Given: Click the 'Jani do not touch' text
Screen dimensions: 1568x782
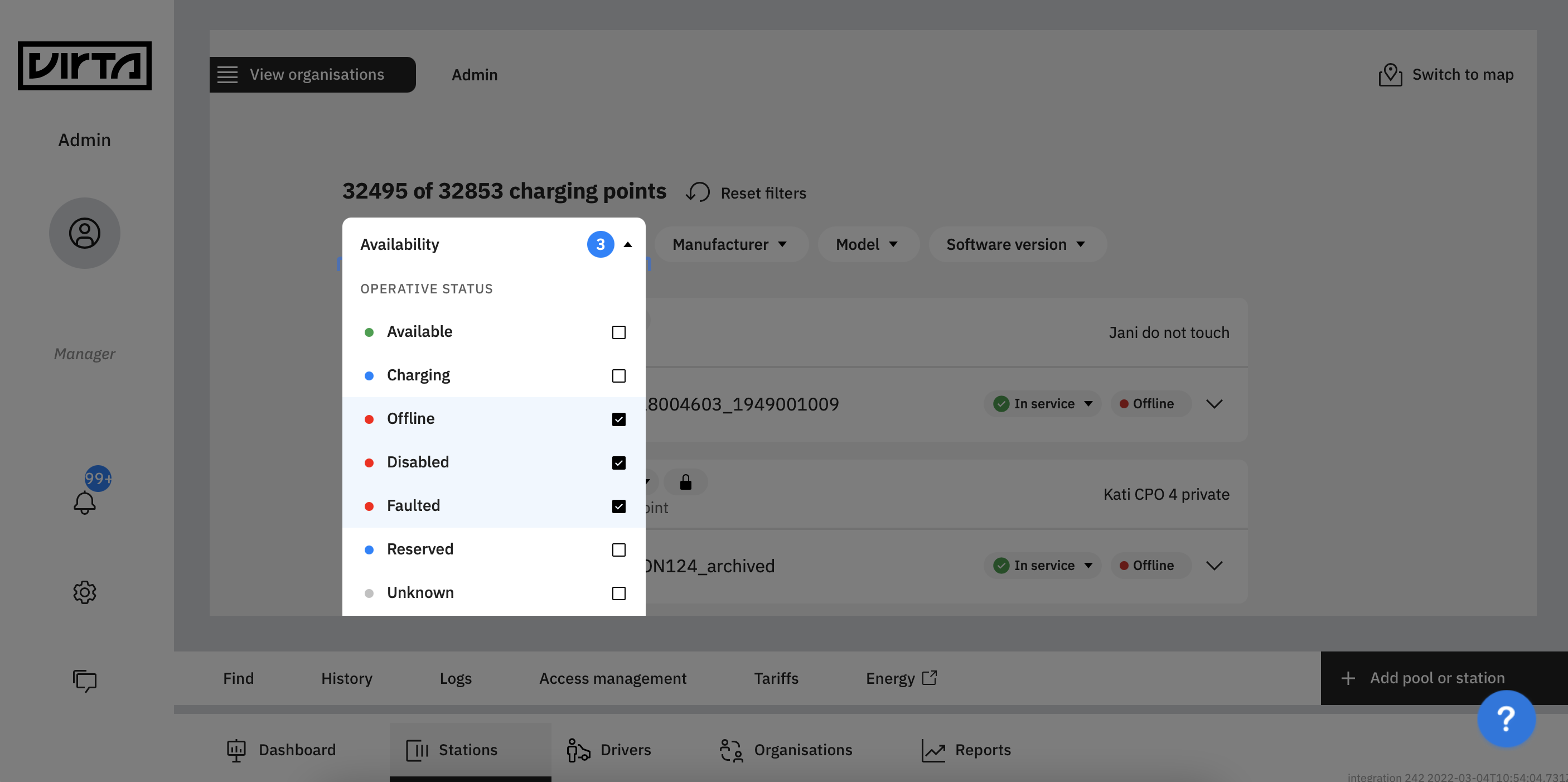Looking at the screenshot, I should (x=1169, y=332).
